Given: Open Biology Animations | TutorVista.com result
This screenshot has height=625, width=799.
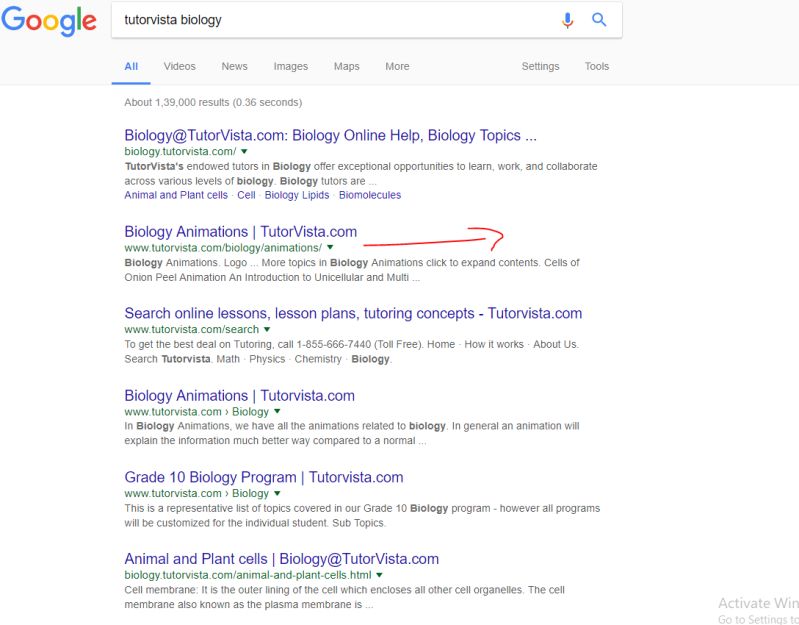Looking at the screenshot, I should 241,232.
